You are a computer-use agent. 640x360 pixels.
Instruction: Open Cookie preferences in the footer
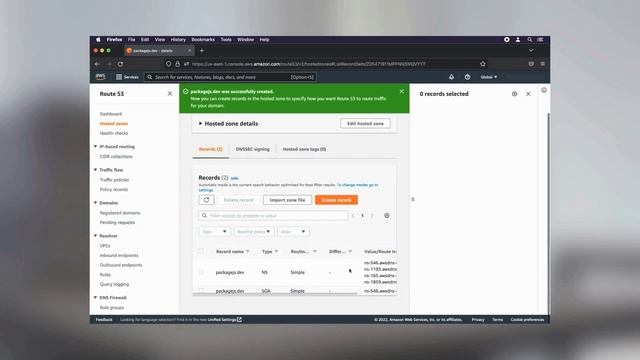click(x=527, y=320)
